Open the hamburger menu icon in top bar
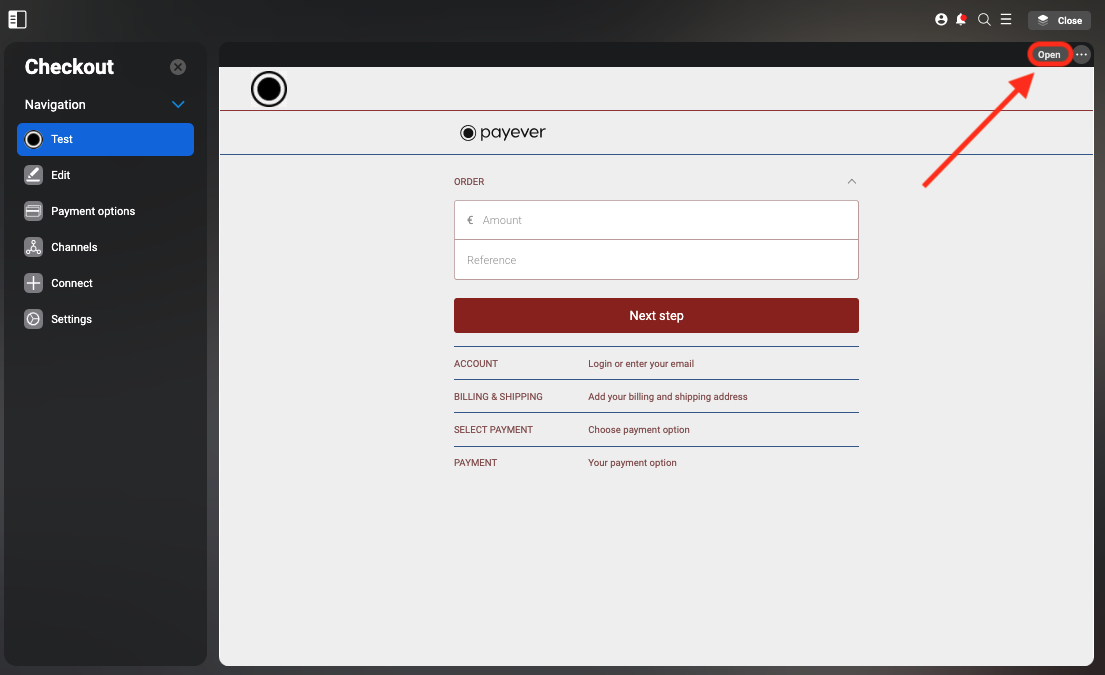This screenshot has width=1105, height=675. (1006, 20)
